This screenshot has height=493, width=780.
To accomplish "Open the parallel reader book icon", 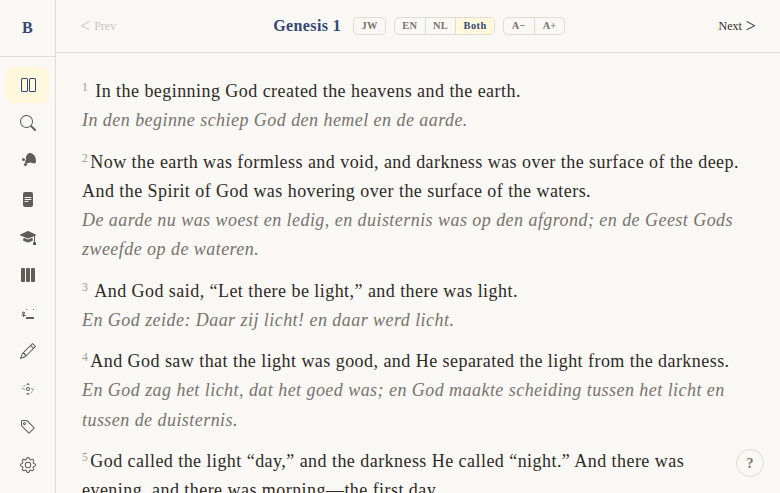I will pos(28,85).
